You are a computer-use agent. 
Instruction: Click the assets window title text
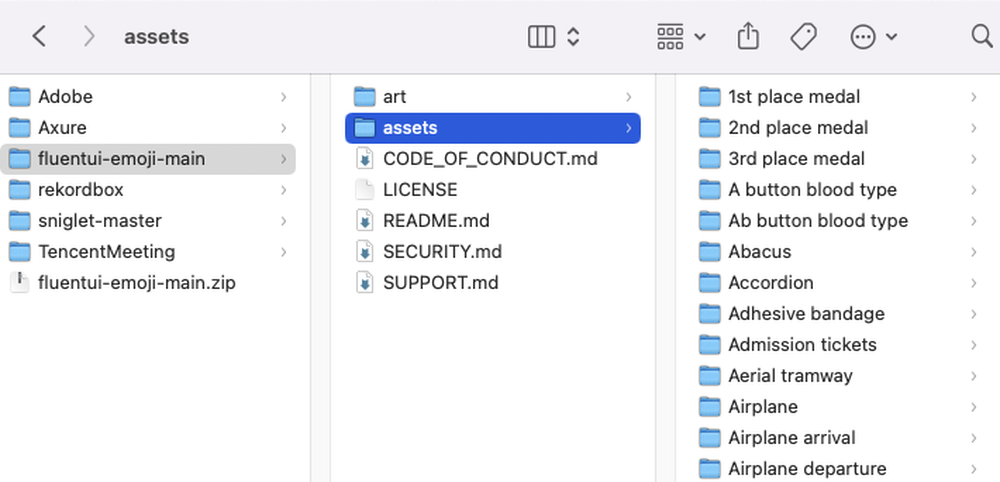click(x=156, y=37)
